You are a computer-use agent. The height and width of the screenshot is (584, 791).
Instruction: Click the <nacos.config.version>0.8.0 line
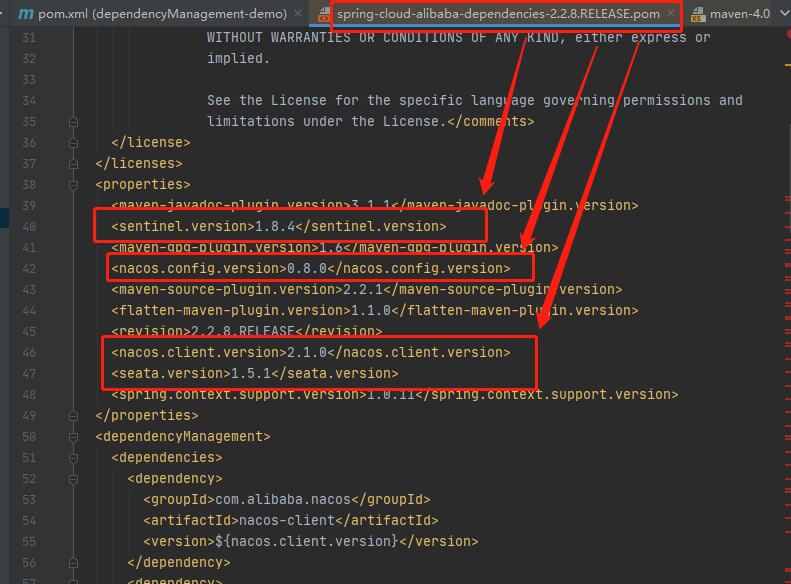311,268
